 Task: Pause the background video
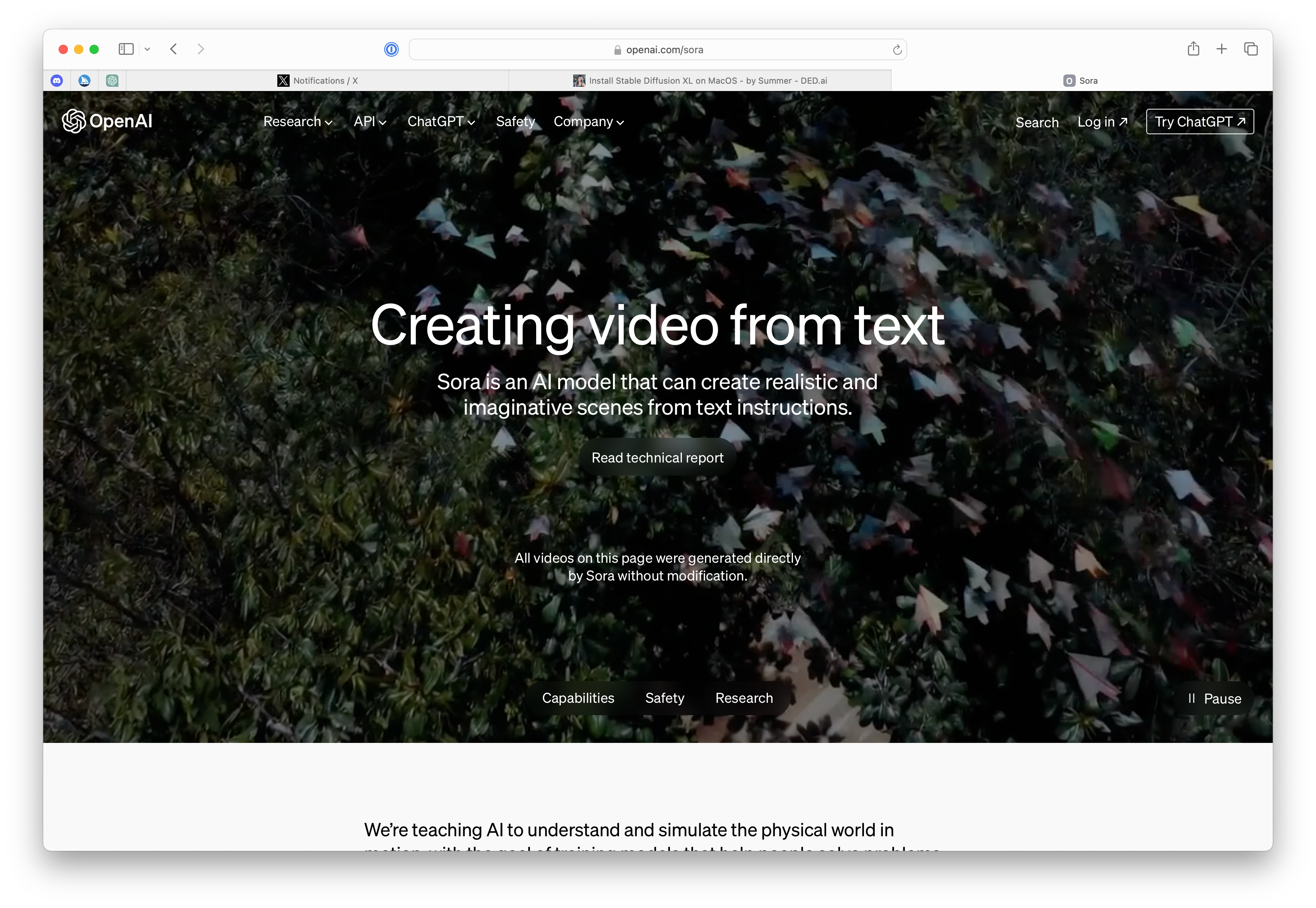[1214, 699]
